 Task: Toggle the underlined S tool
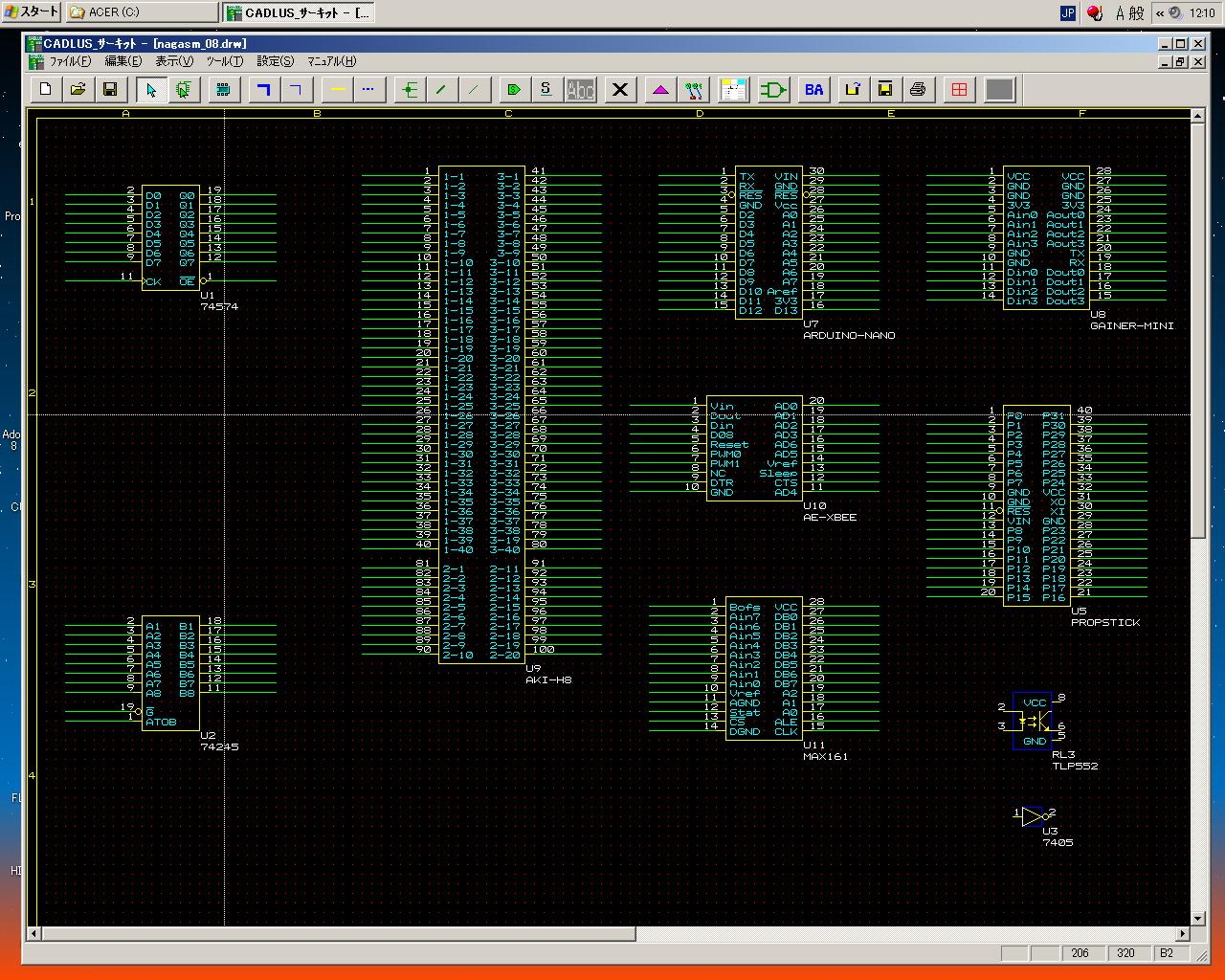click(546, 90)
